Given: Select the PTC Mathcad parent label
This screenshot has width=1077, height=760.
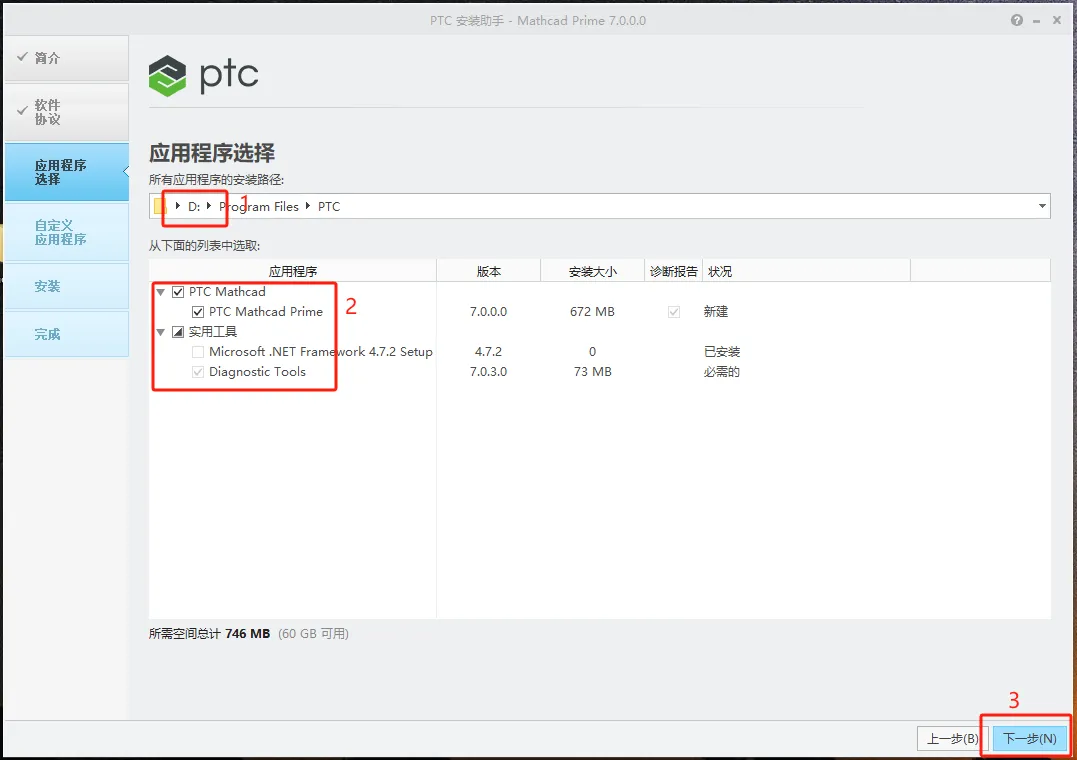Looking at the screenshot, I should (227, 292).
